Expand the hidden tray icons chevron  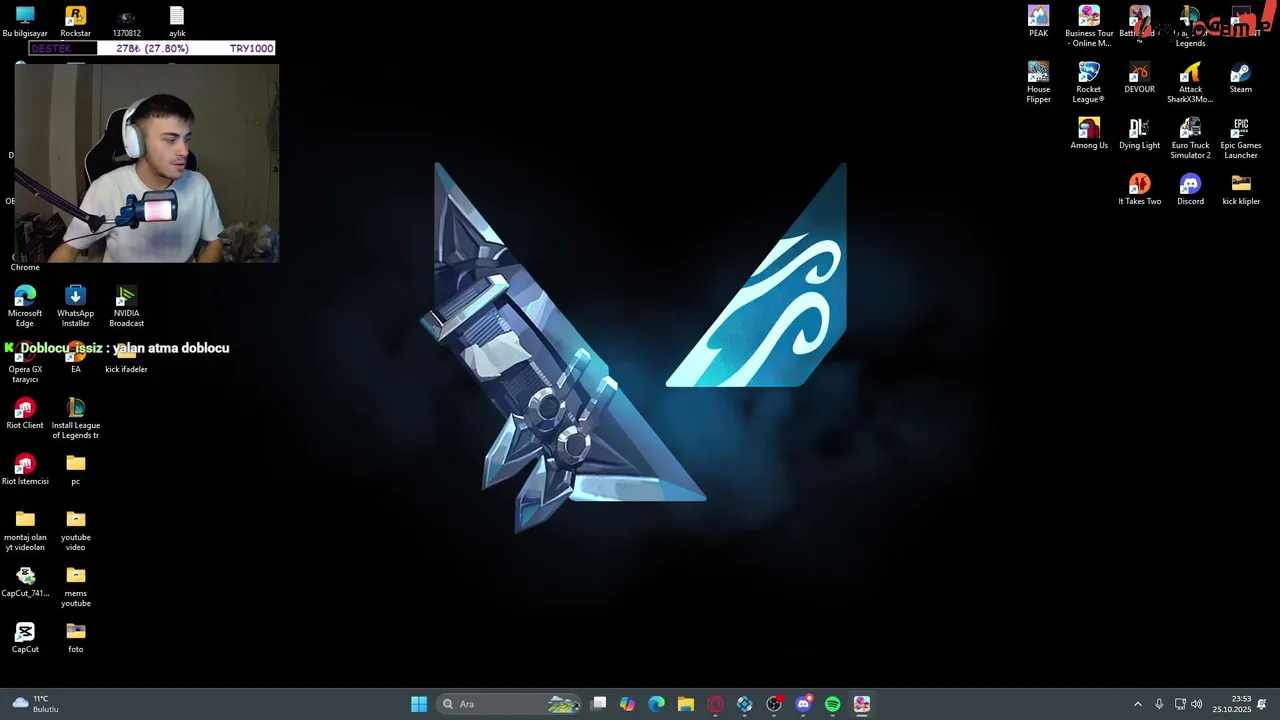pos(1137,704)
